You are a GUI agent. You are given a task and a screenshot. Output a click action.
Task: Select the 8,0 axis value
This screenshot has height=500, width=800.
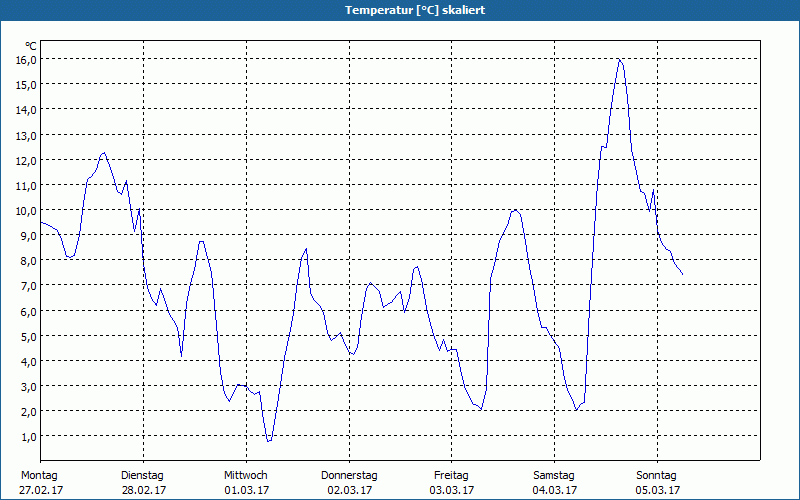coord(29,261)
